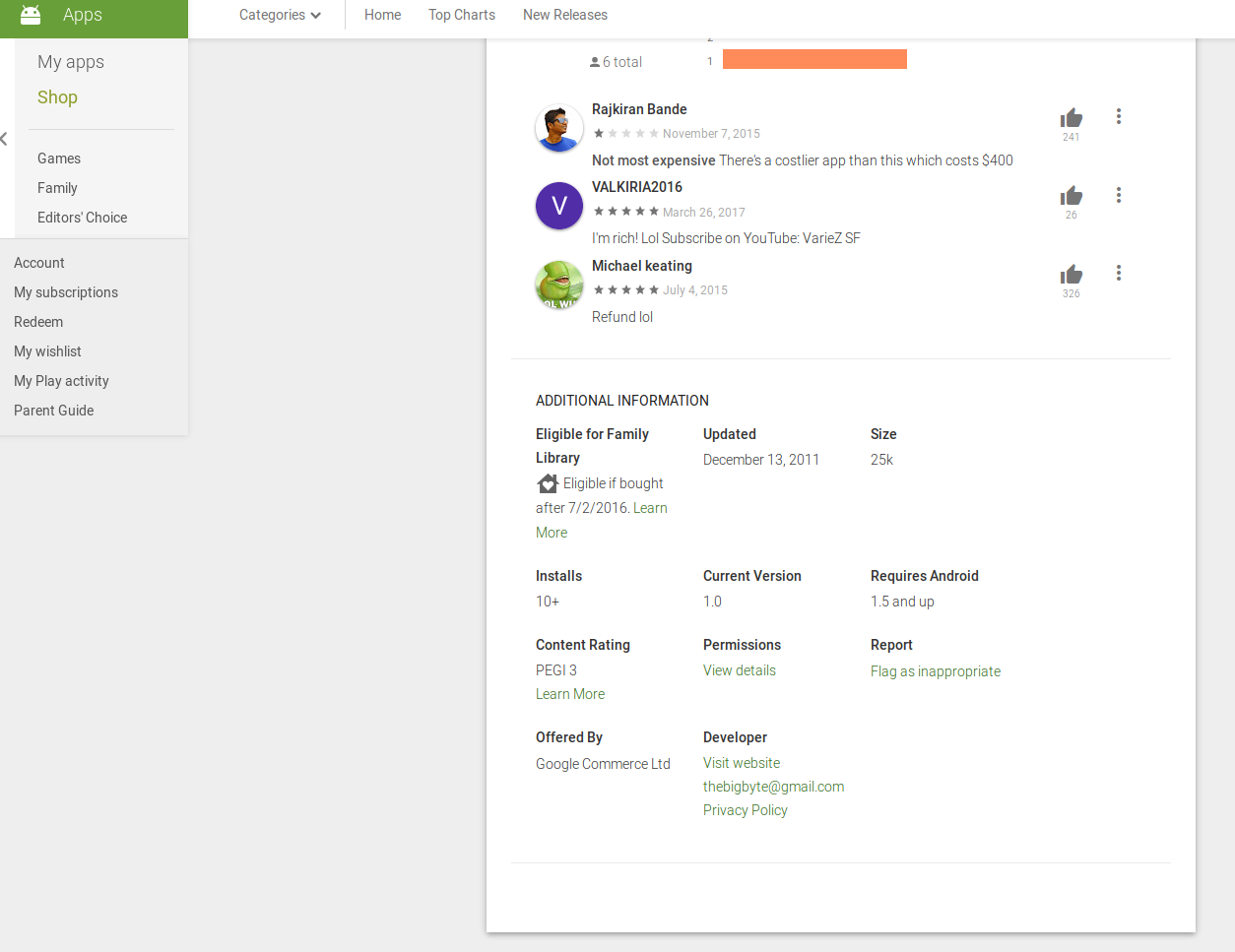Click the Android Apps logo icon
Image resolution: width=1235 pixels, height=952 pixels.
click(x=31, y=15)
